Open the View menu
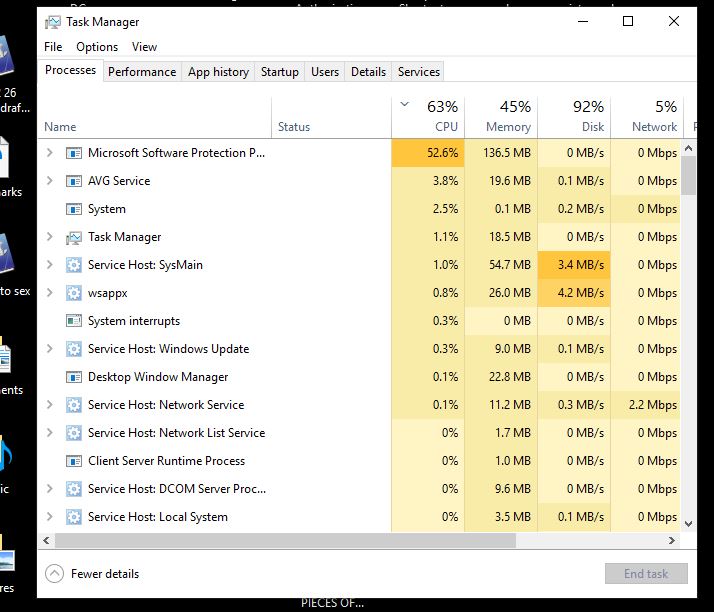This screenshot has width=714, height=612. click(x=144, y=47)
